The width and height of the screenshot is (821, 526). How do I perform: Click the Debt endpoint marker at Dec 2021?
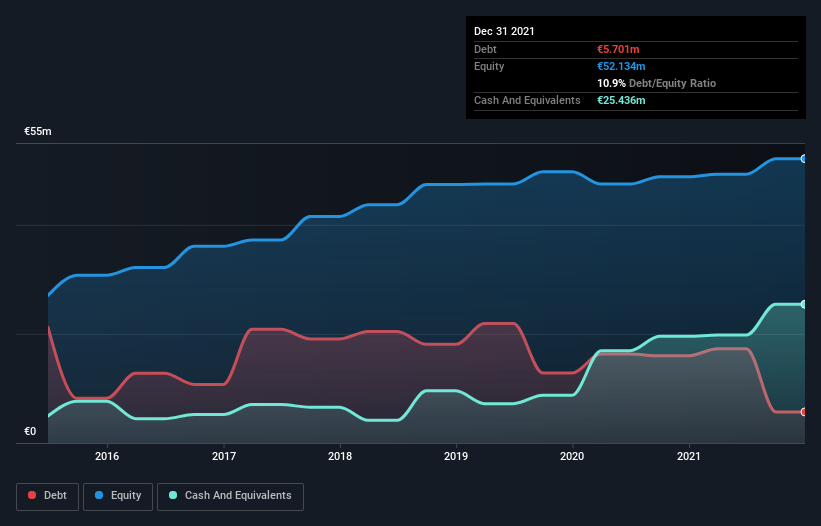(x=803, y=412)
